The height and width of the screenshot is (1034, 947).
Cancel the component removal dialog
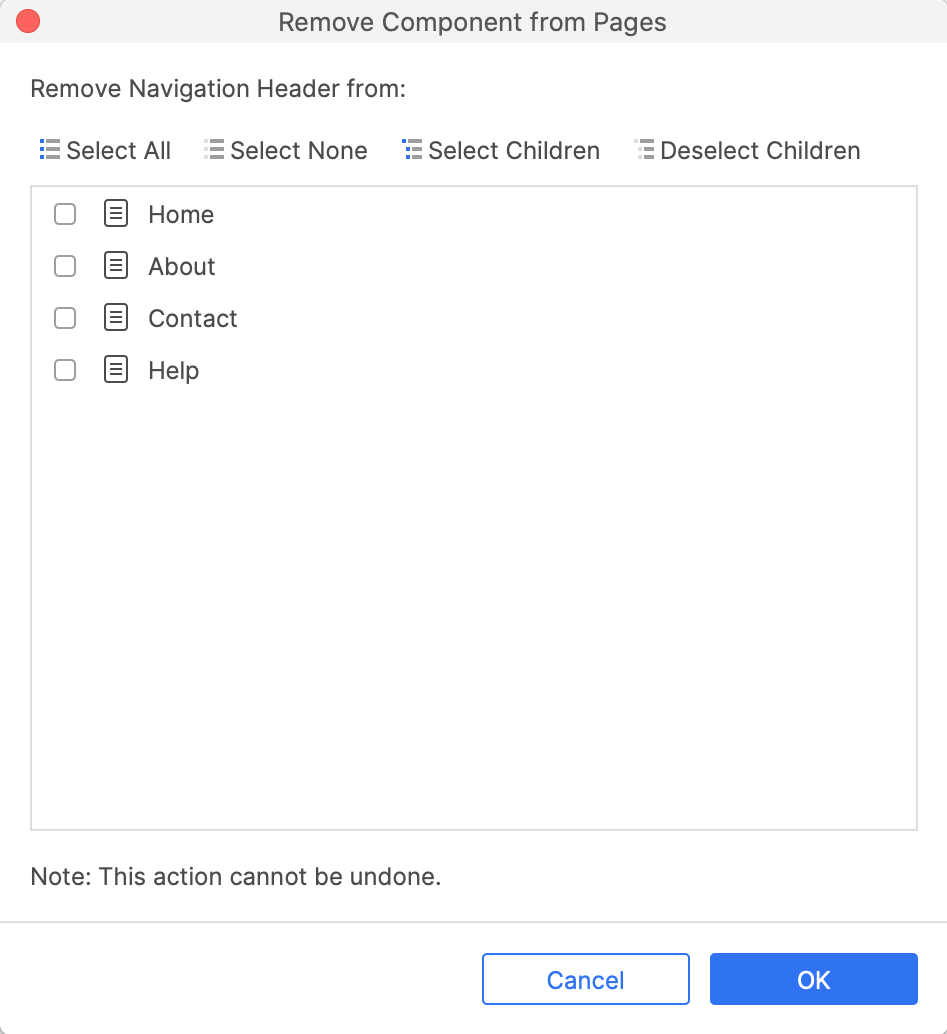point(586,979)
